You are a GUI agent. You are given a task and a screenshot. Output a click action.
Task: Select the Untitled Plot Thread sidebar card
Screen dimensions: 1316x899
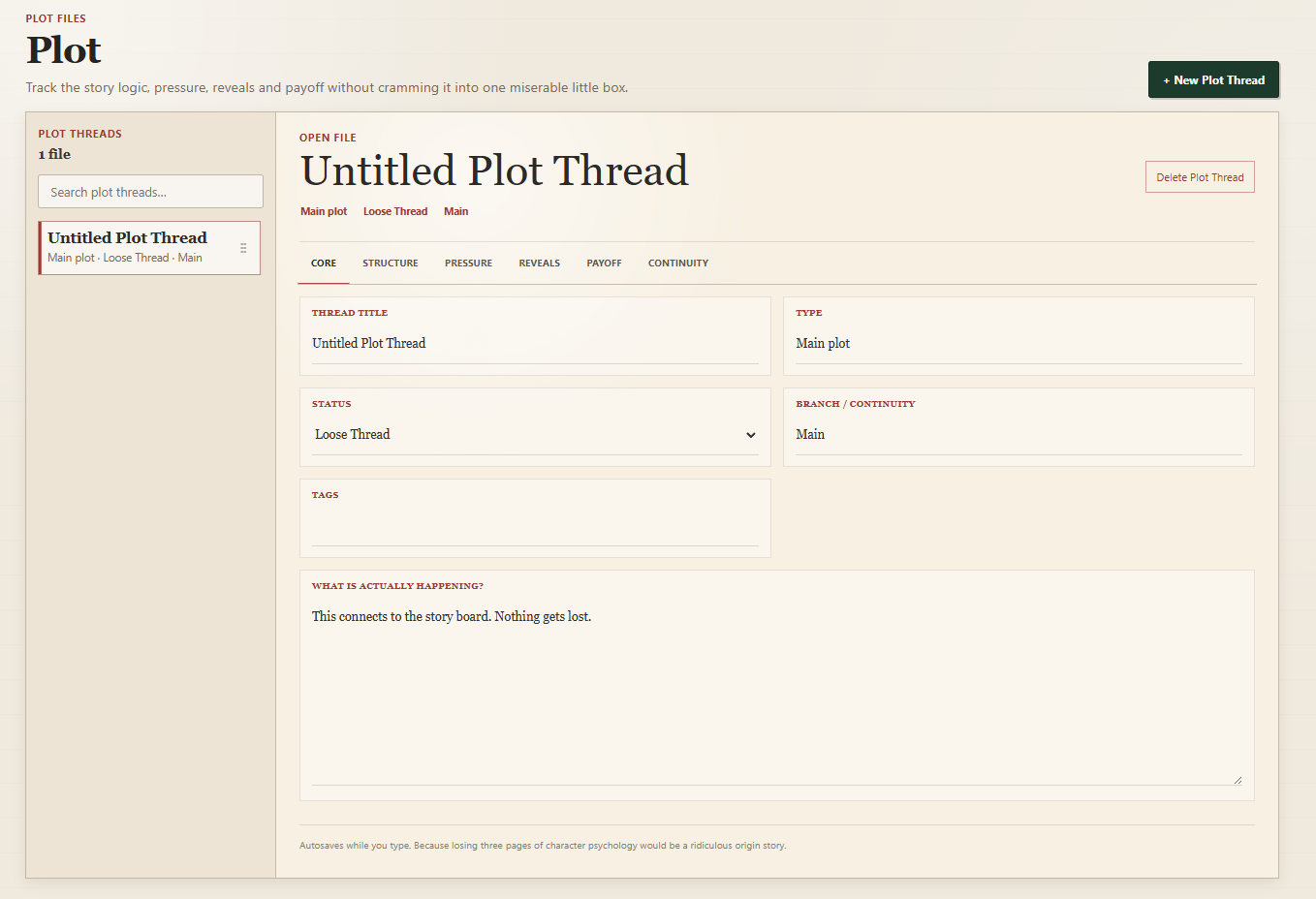149,248
